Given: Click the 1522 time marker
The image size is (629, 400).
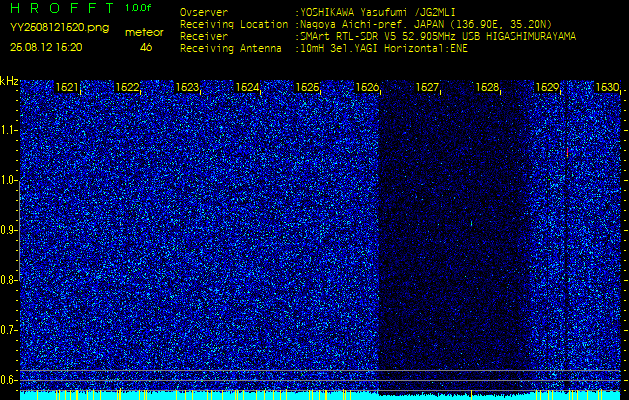Looking at the screenshot, I should click(127, 87).
